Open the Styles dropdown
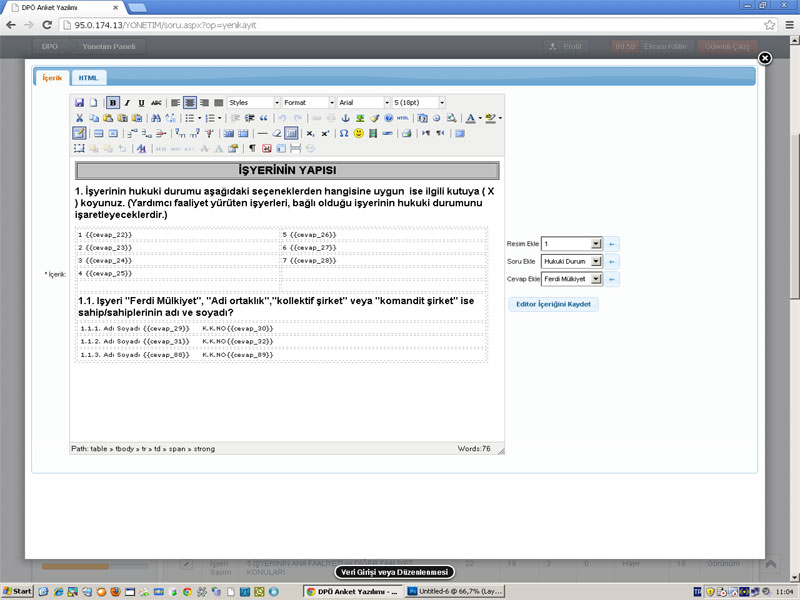Image resolution: width=800 pixels, height=600 pixels. coord(254,103)
